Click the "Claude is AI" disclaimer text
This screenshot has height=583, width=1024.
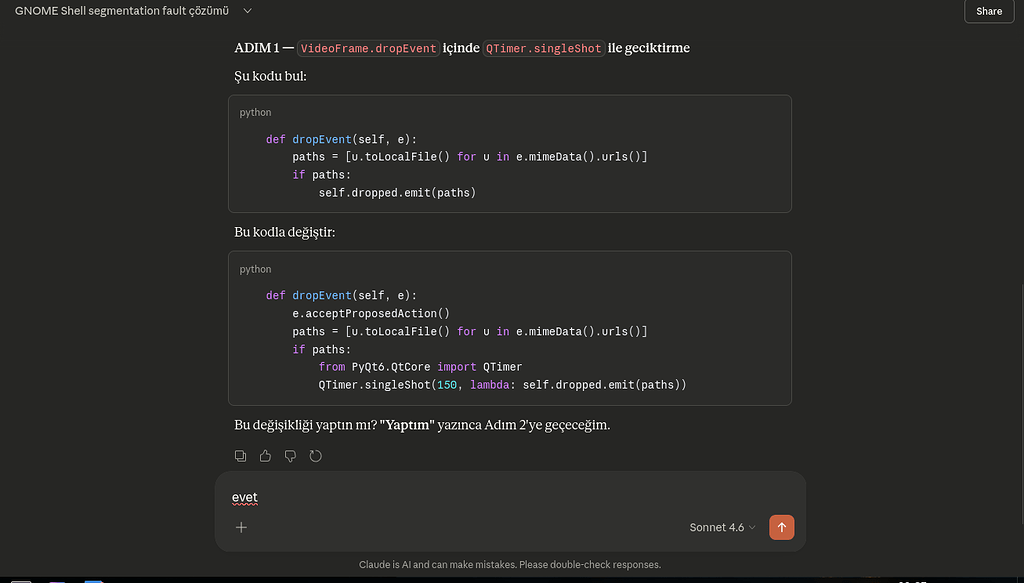(509, 565)
